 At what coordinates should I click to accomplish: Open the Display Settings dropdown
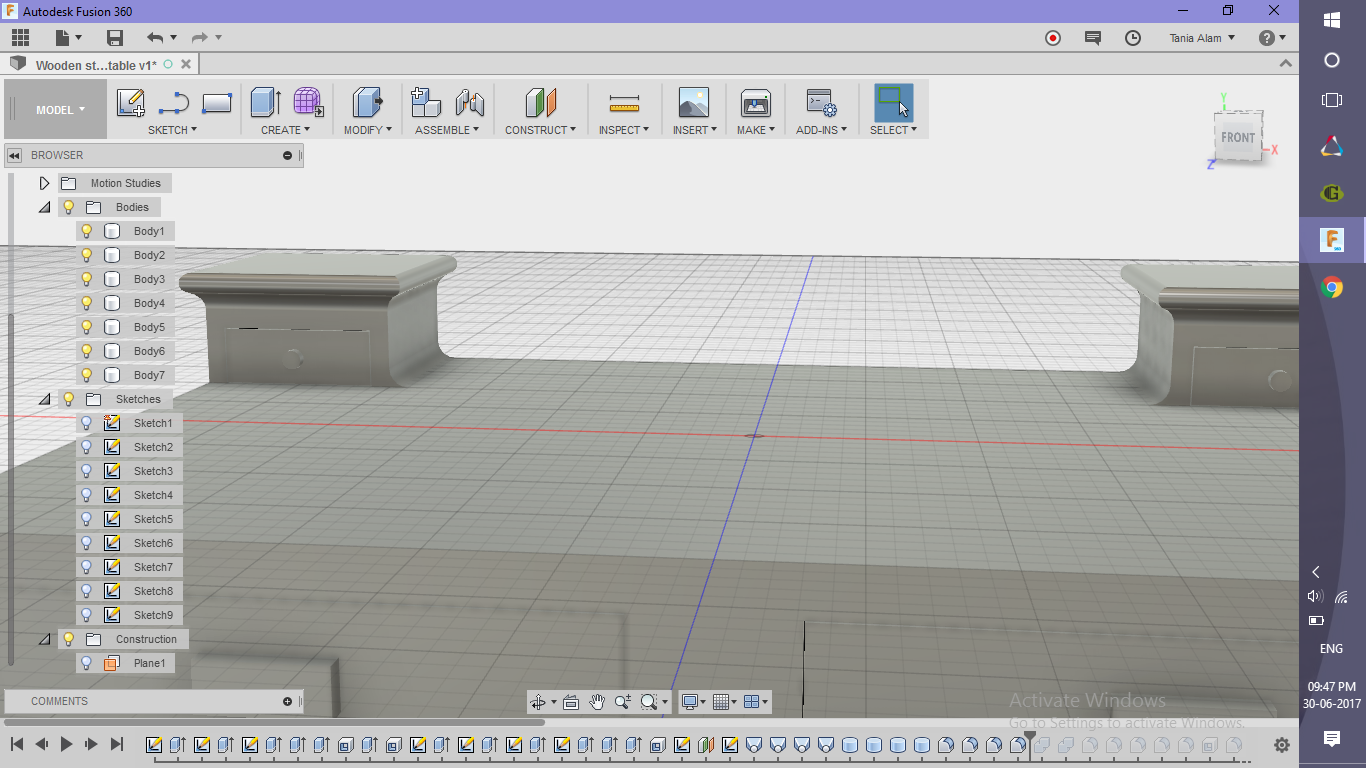click(x=692, y=702)
